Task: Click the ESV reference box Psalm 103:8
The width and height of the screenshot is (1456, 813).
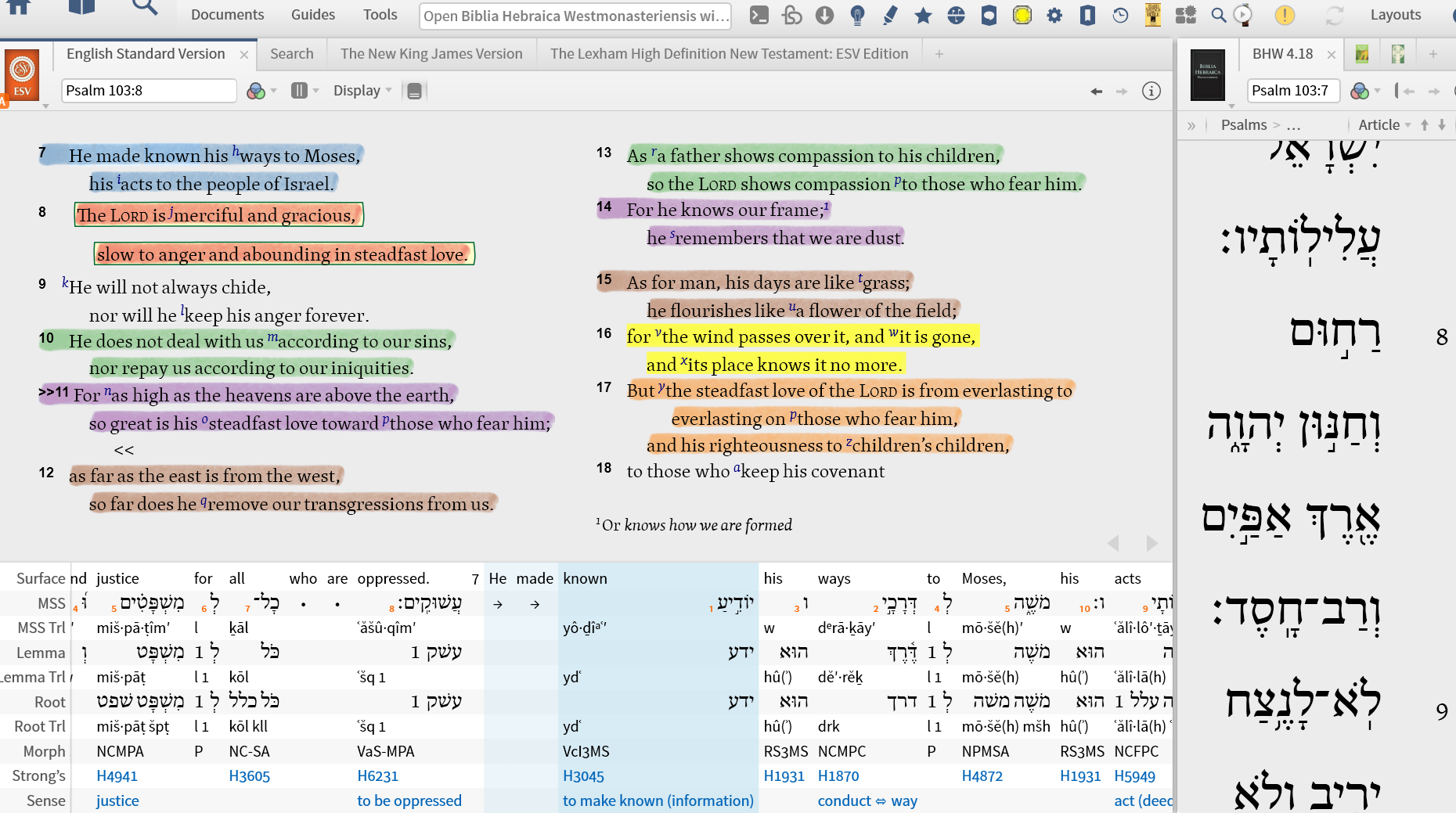Action: click(x=149, y=91)
